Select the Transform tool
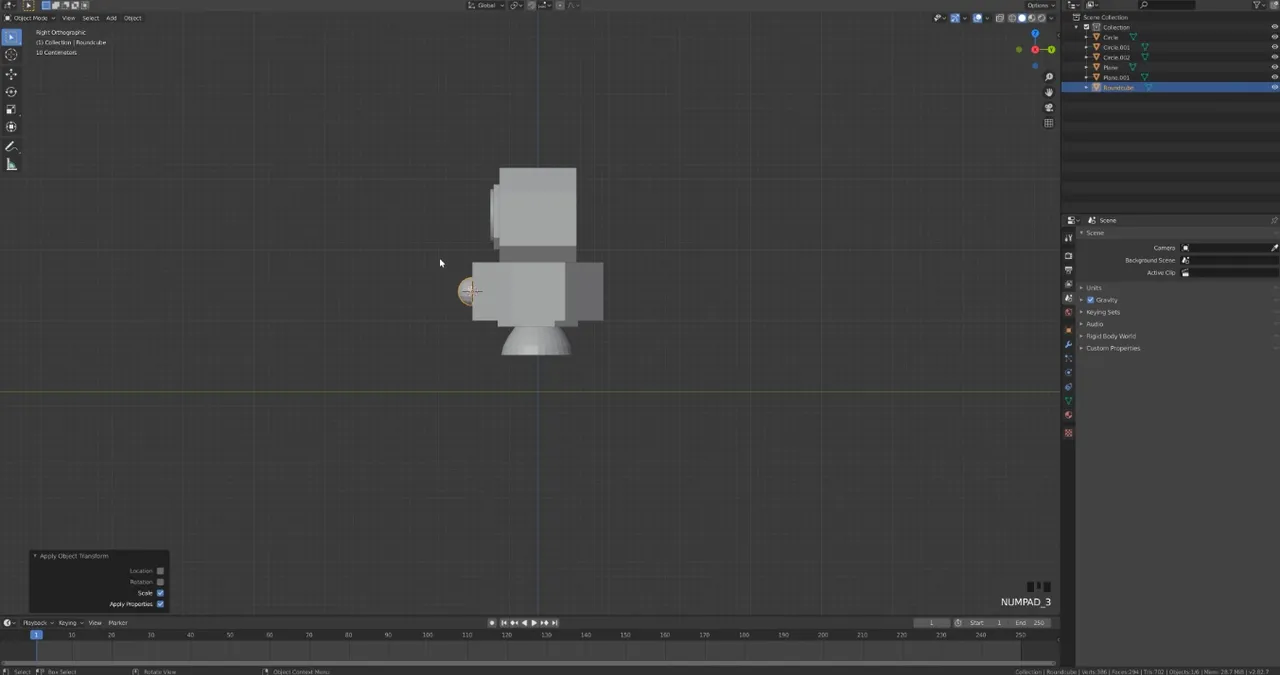The height and width of the screenshot is (675, 1280). click(11, 127)
